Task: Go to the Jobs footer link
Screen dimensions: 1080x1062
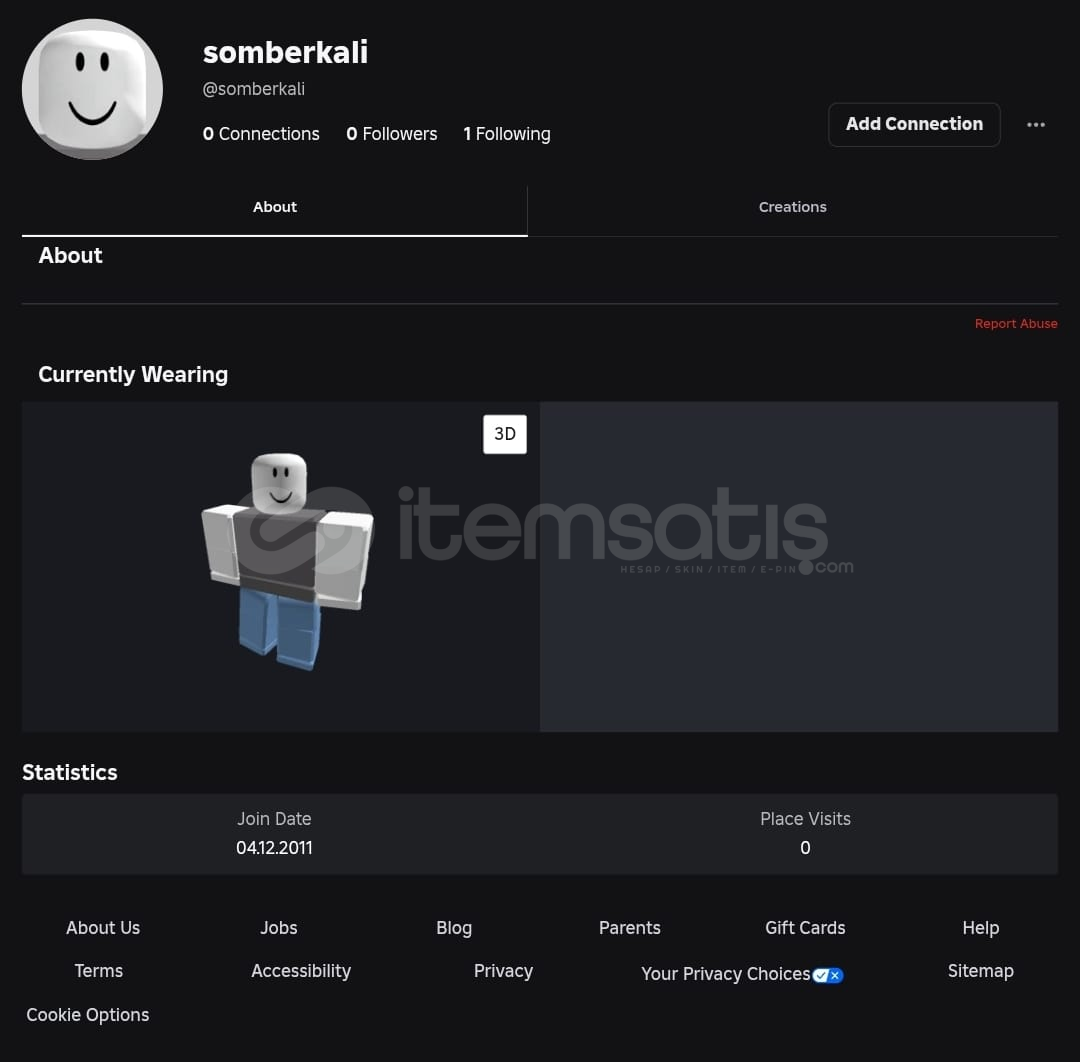Action: pos(278,928)
